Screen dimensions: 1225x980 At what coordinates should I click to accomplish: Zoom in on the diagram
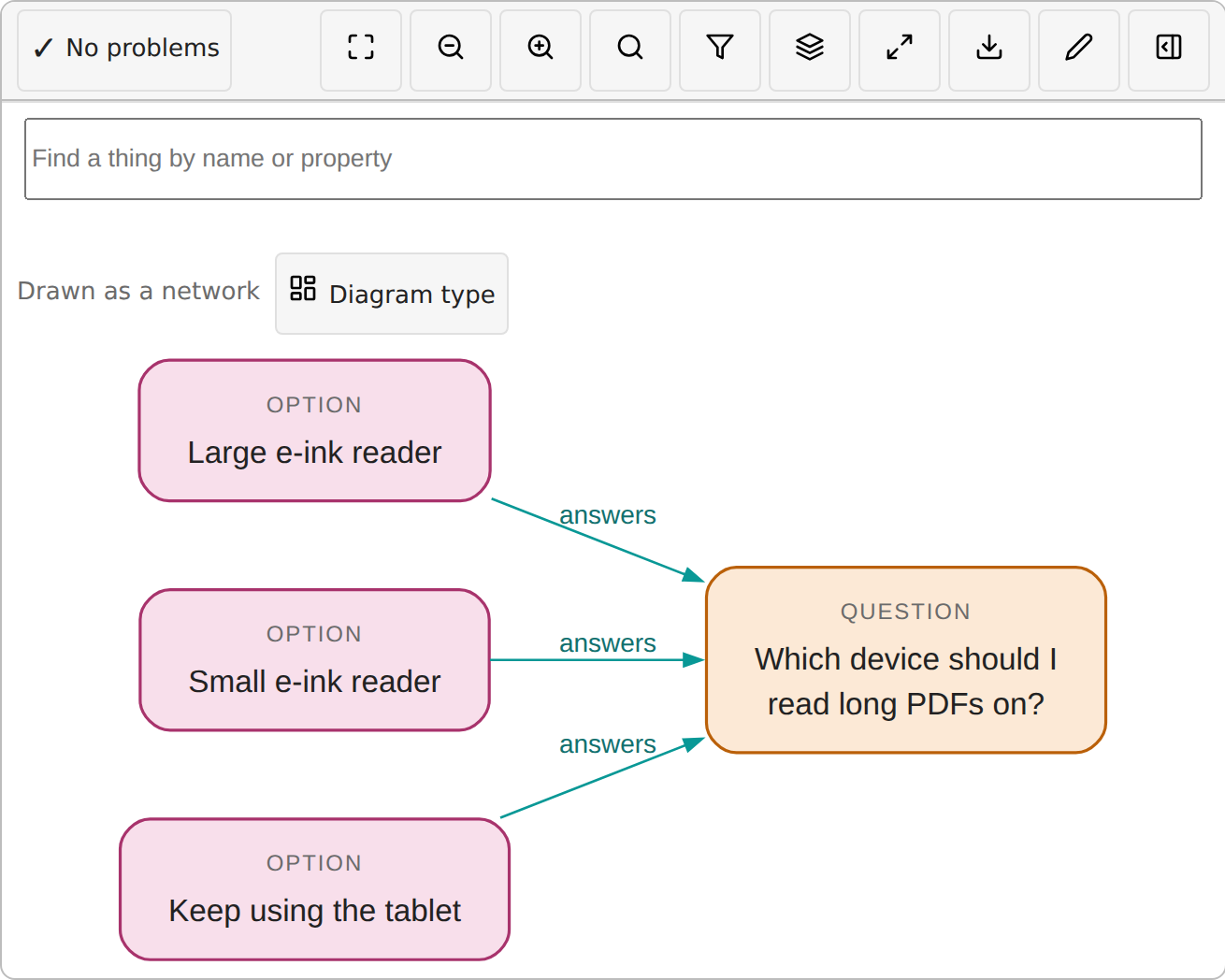pos(540,50)
